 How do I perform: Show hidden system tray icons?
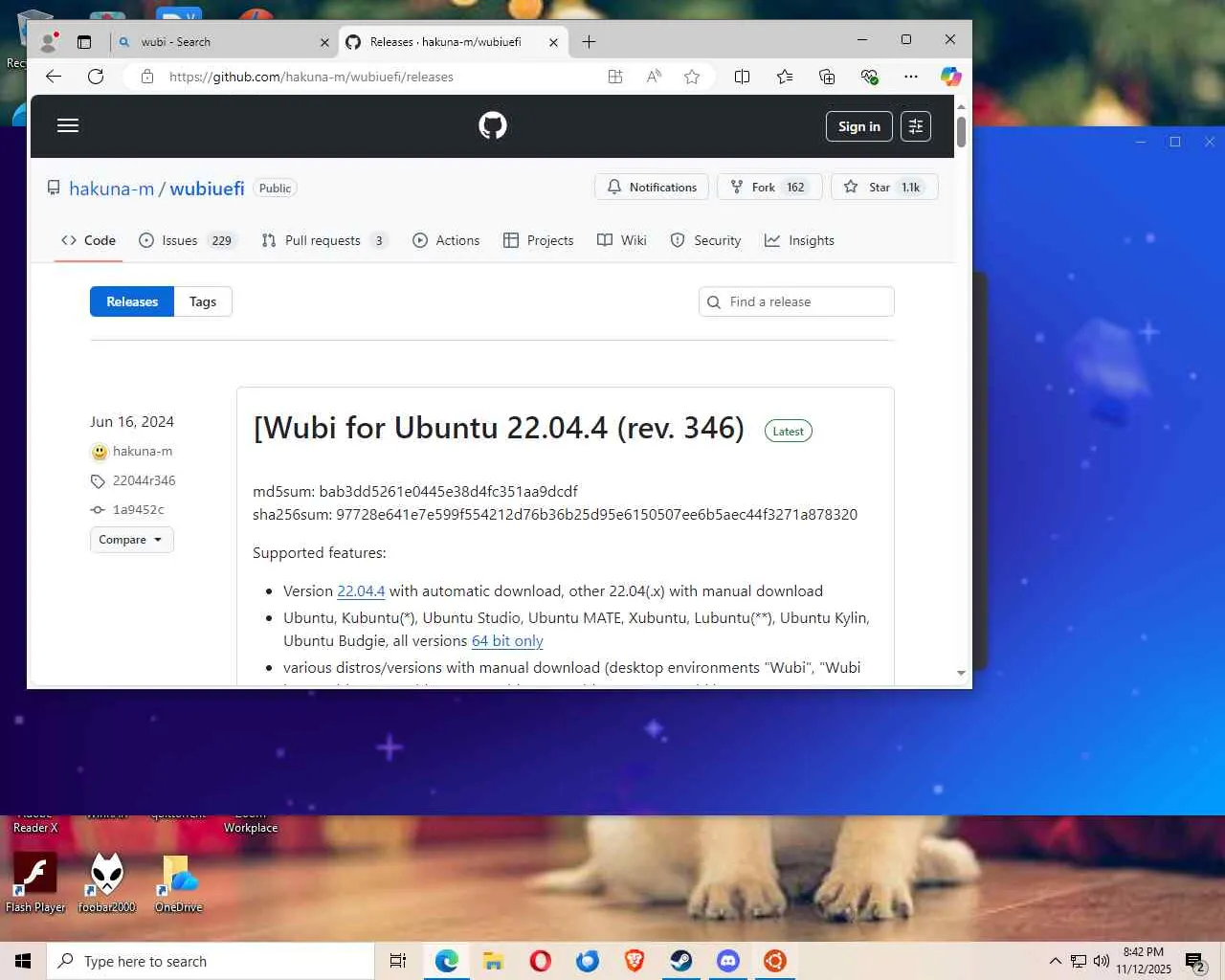[x=1055, y=961]
